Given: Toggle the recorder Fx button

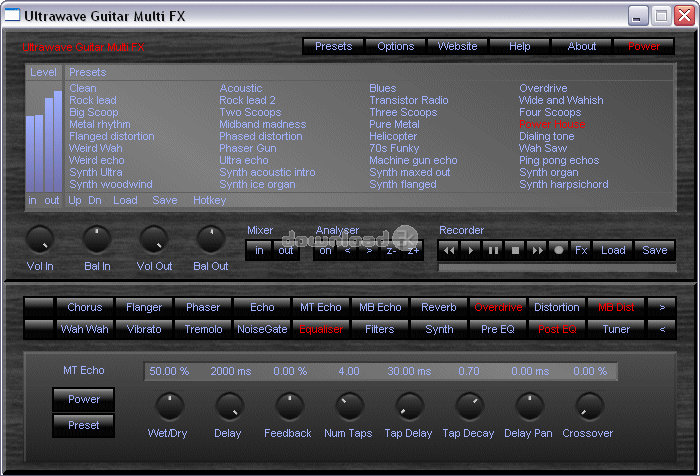Looking at the screenshot, I should pos(581,251).
